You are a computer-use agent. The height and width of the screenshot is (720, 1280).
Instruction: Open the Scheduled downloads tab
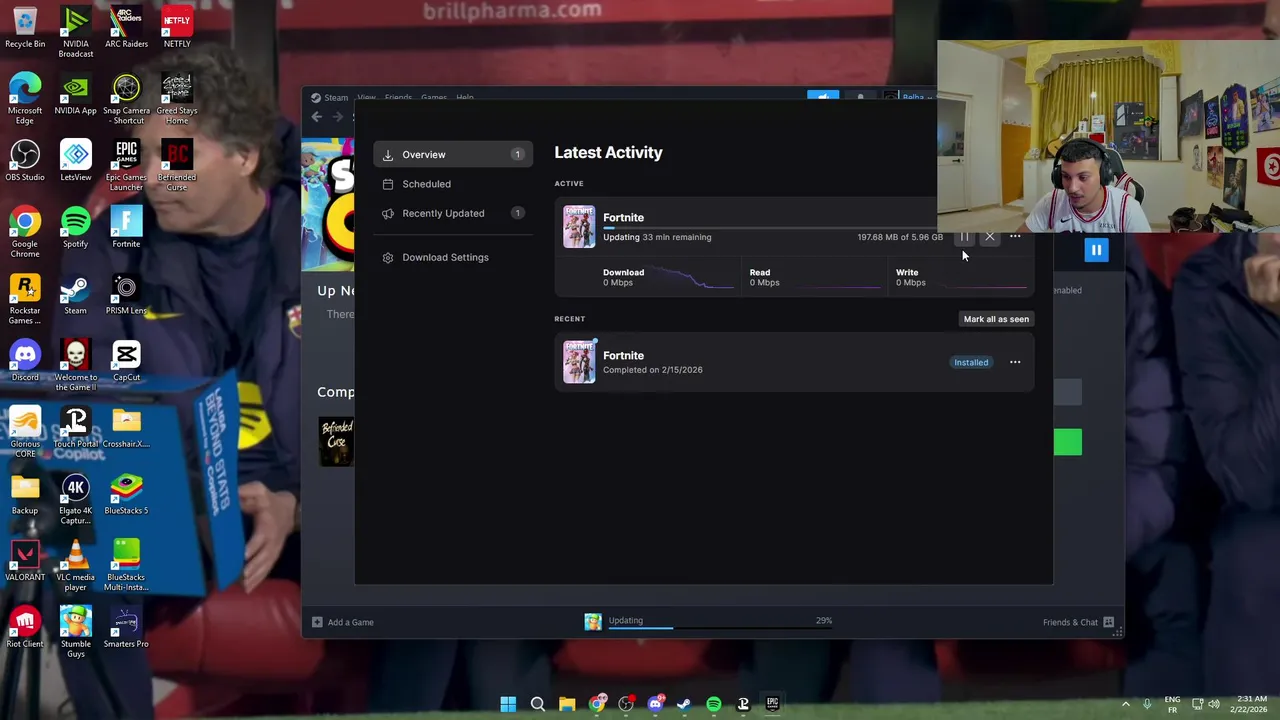tap(453, 184)
